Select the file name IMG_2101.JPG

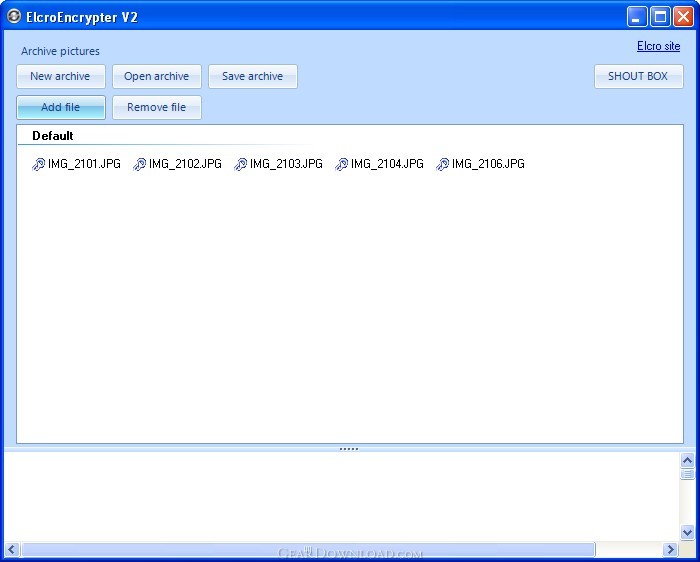point(84,164)
